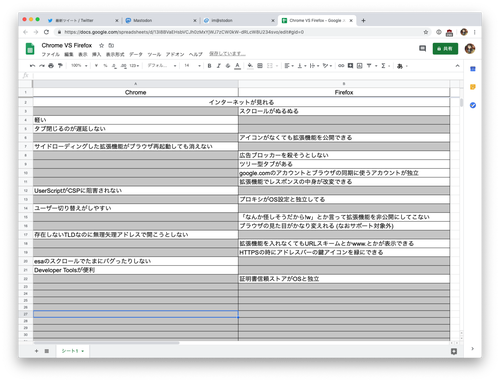Screen dimensions: 500x382
Task: Redo the last action
Action: tap(42, 66)
